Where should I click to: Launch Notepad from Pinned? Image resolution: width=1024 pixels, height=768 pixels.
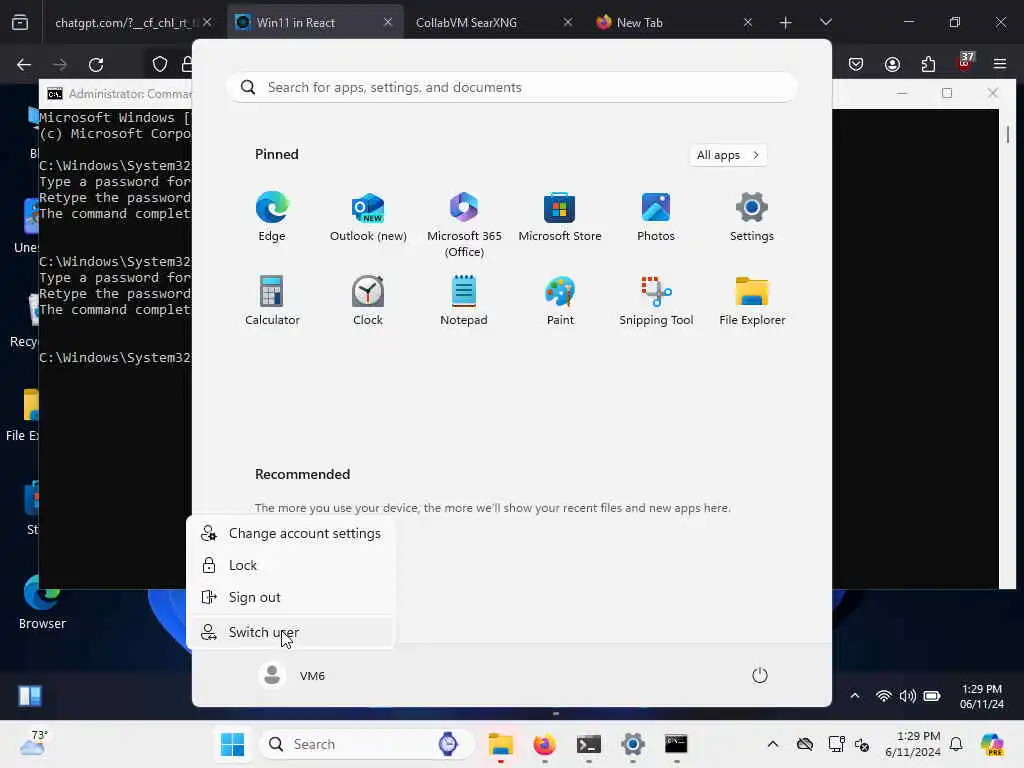[x=464, y=300]
